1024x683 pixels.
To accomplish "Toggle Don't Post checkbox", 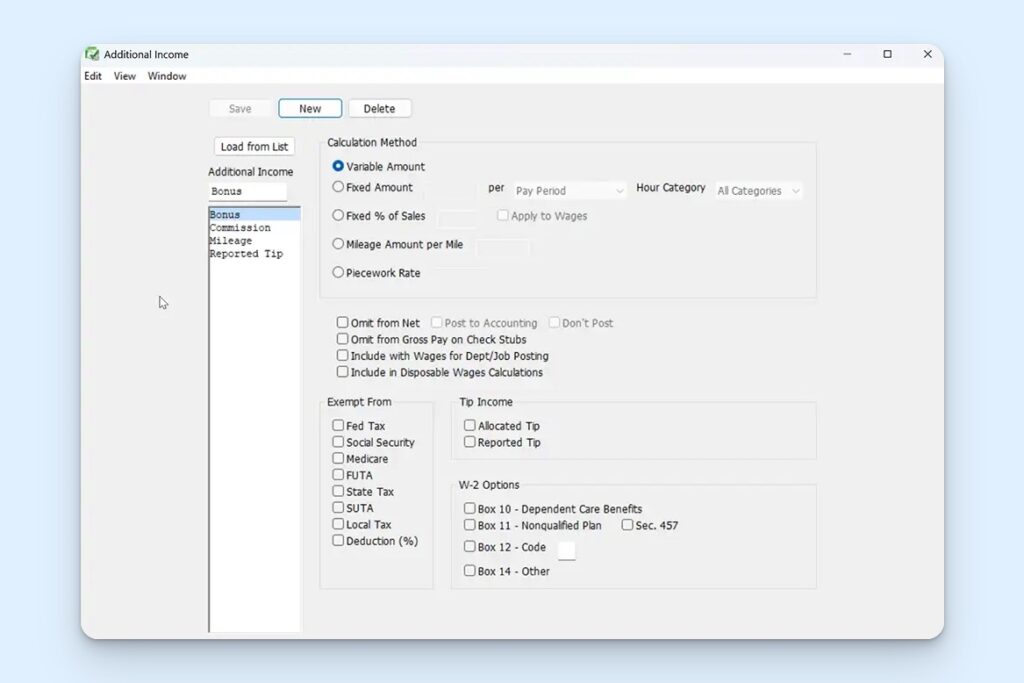I will [554, 322].
